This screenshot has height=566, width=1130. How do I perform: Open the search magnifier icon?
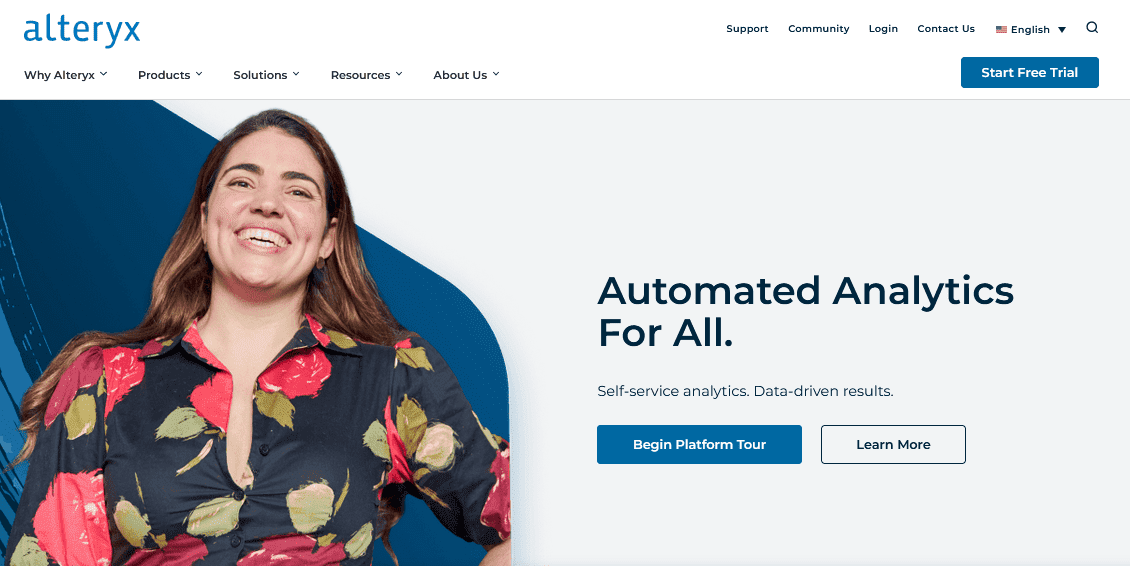click(1092, 28)
